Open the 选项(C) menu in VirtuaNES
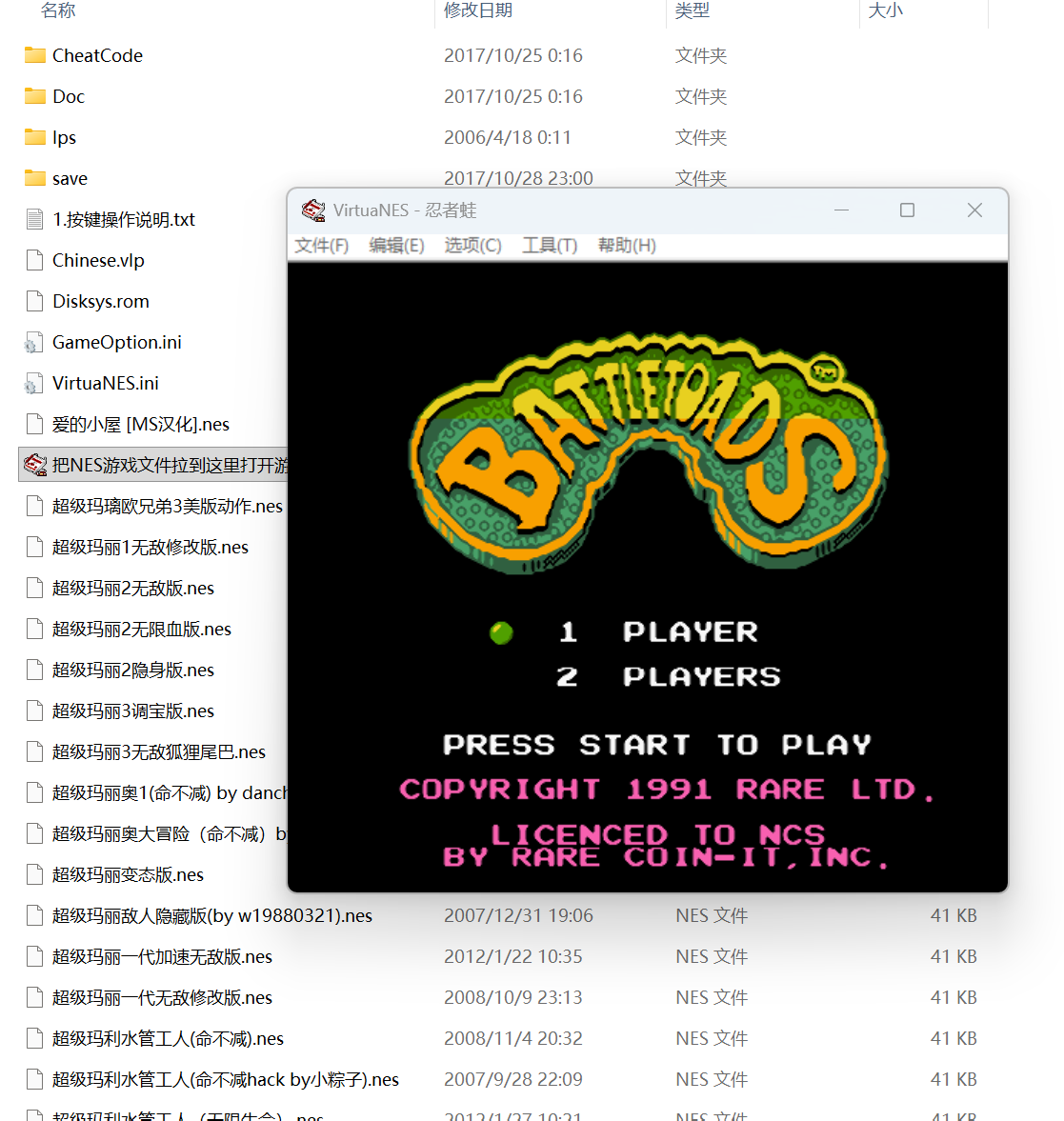 click(472, 246)
